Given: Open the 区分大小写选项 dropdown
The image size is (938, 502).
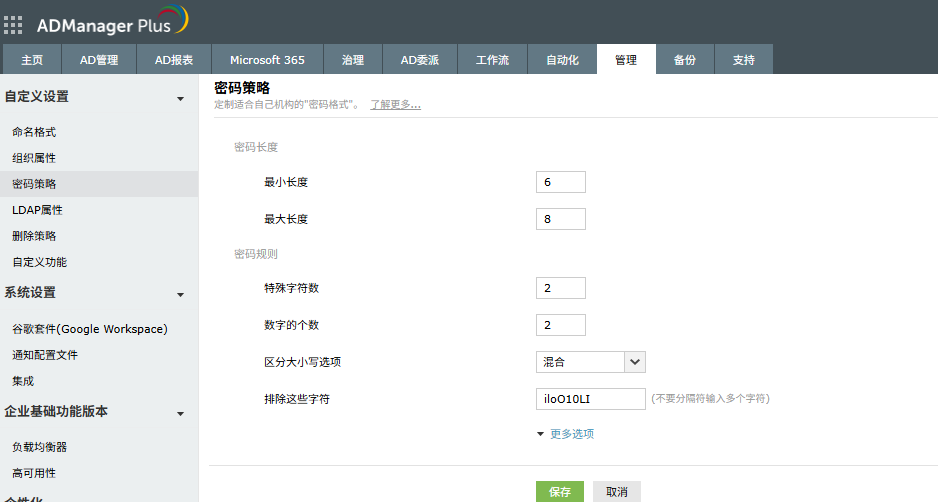Looking at the screenshot, I should click(x=590, y=362).
